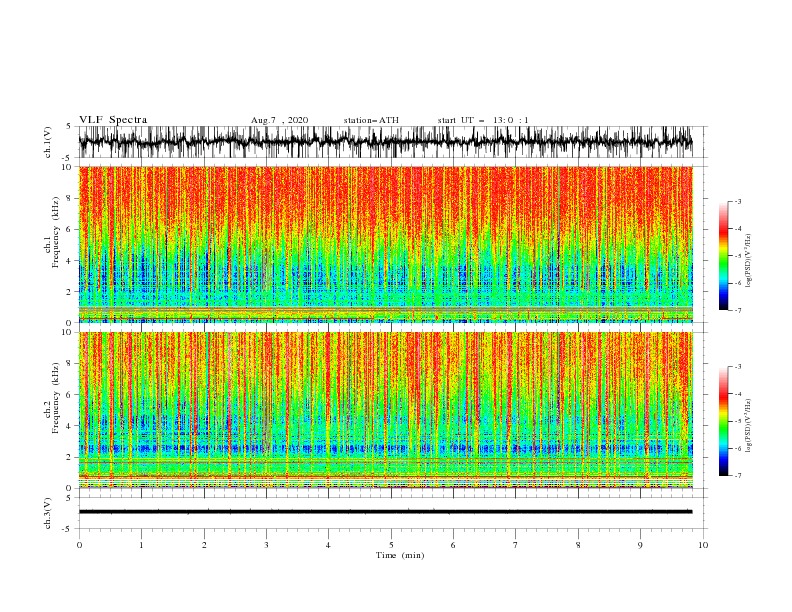Click the ch.2 spectrogram "2" kHz tick label
Viewport: 792px width, 612px height.
[70, 458]
